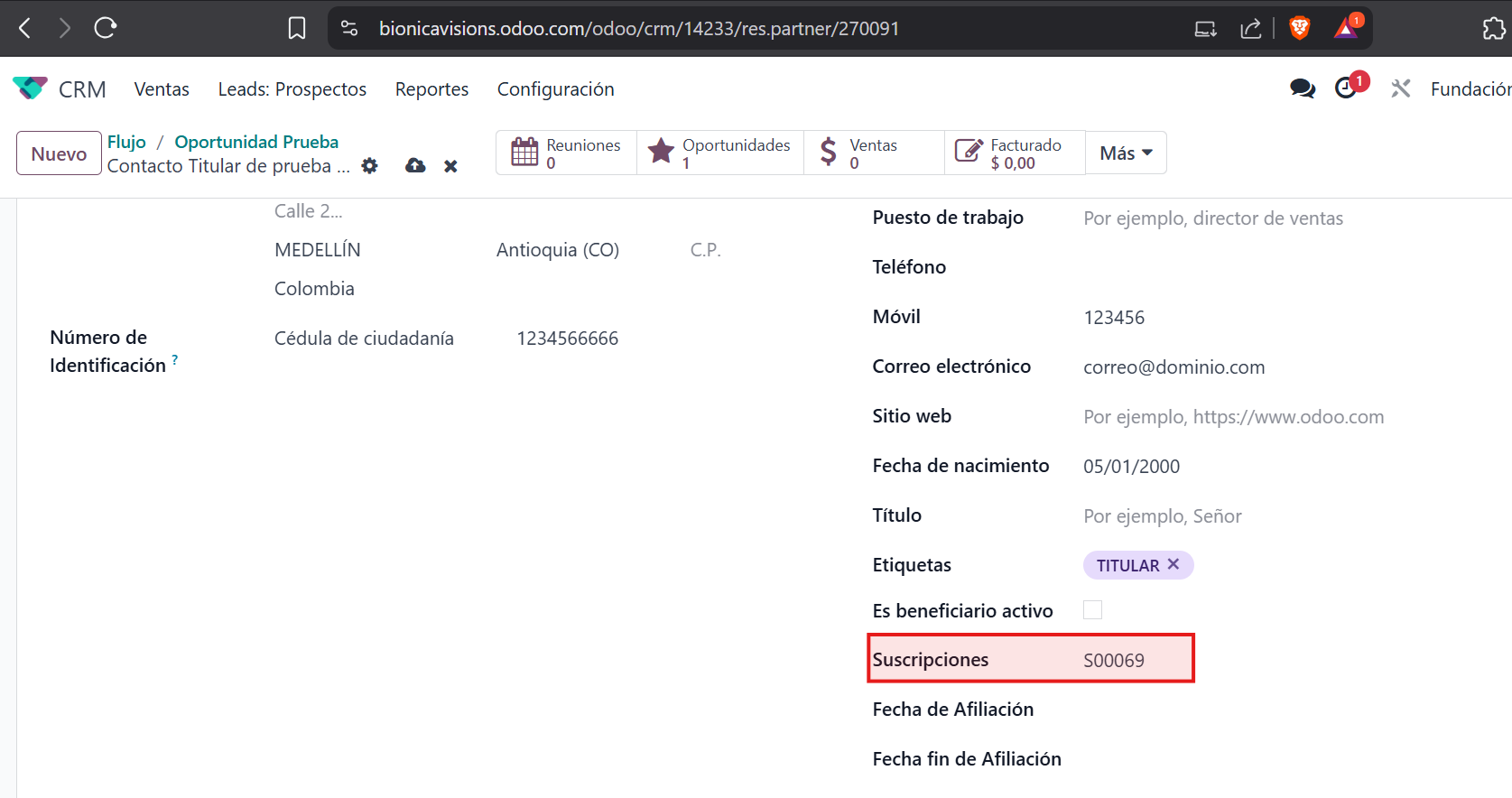The height and width of the screenshot is (798, 1512).
Task: Open the Cédula de ciudadanía type dropdown
Action: [x=364, y=339]
